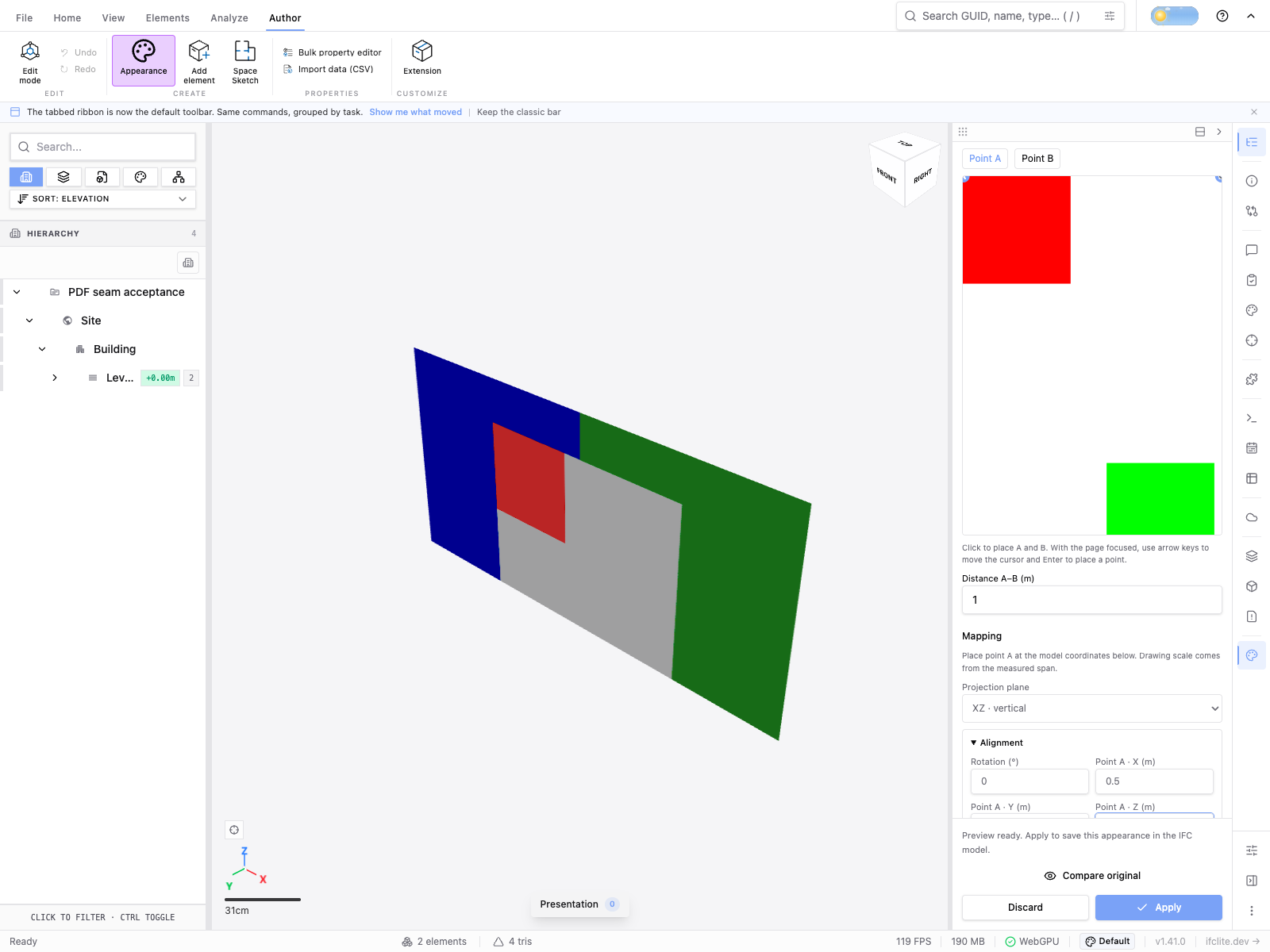Open the clipboard checklist icon in right sidebar
This screenshot has width=1270, height=952.
(x=1252, y=280)
